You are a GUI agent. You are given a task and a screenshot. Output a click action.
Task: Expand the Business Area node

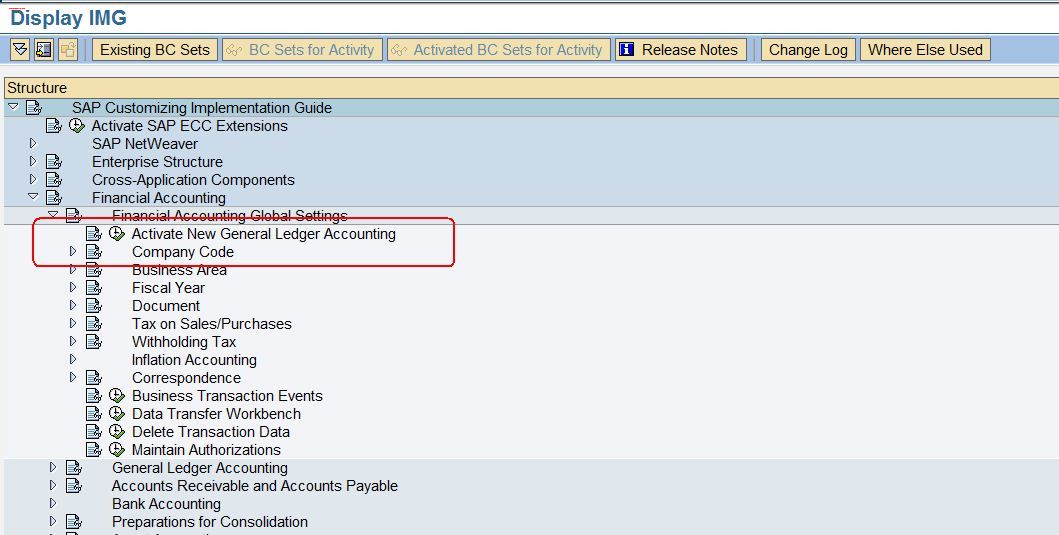click(x=73, y=270)
